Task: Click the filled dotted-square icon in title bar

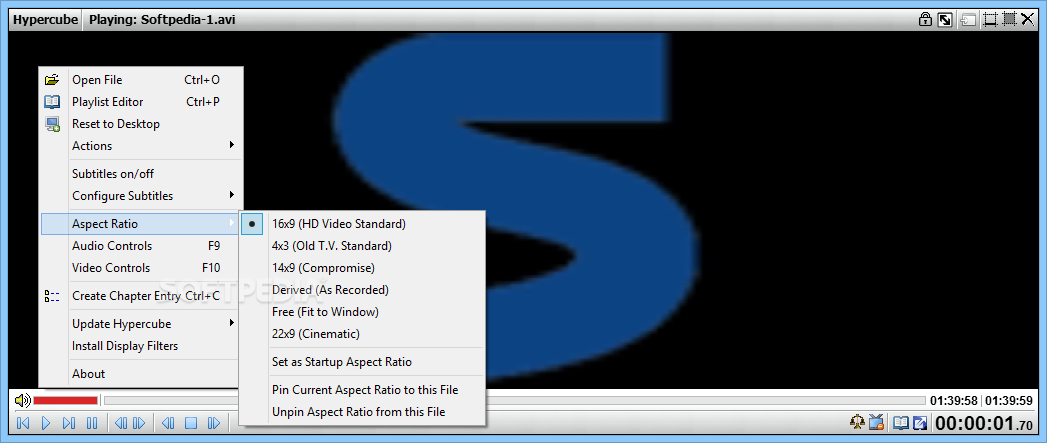Action: click(1009, 19)
